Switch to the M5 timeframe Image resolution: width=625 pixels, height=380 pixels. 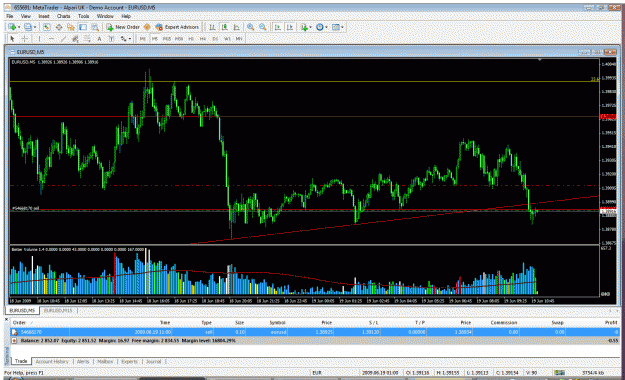(155, 39)
